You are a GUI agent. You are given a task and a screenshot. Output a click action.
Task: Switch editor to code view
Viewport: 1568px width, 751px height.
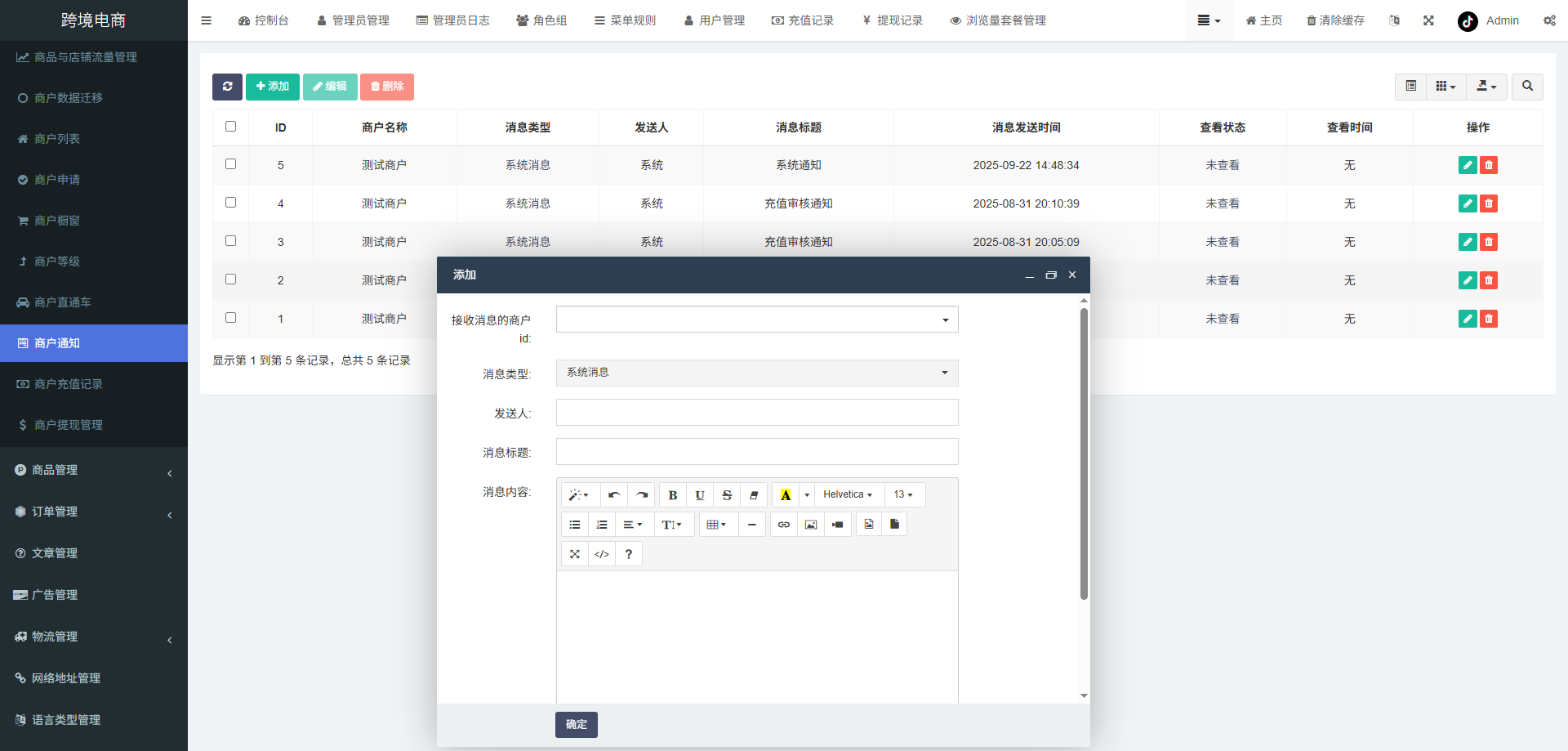point(602,553)
